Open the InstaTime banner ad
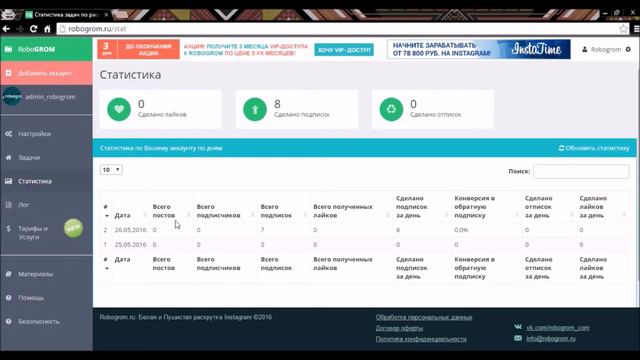Image resolution: width=640 pixels, height=360 pixels. (x=479, y=49)
